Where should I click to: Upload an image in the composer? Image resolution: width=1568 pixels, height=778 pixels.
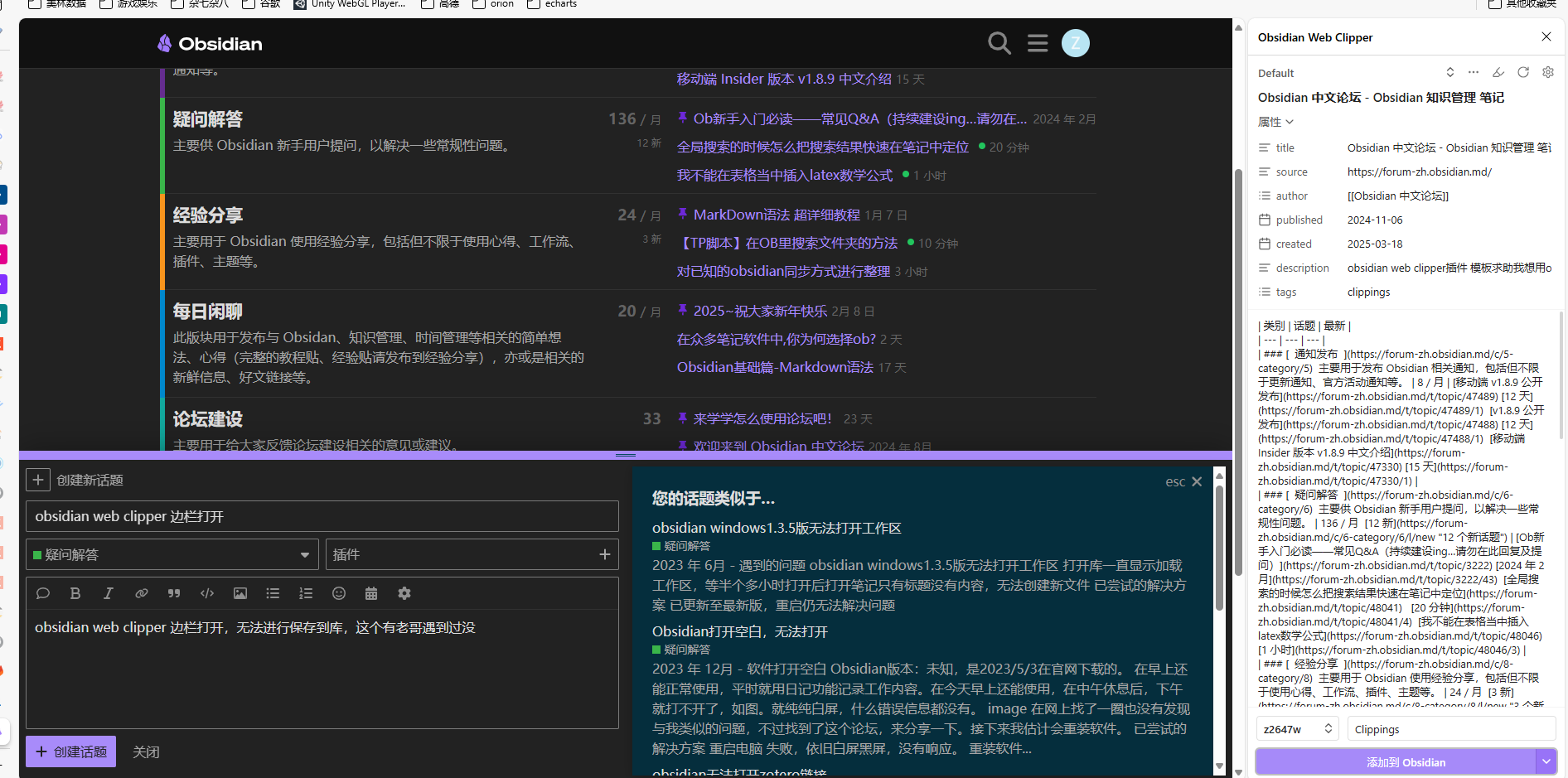[240, 593]
